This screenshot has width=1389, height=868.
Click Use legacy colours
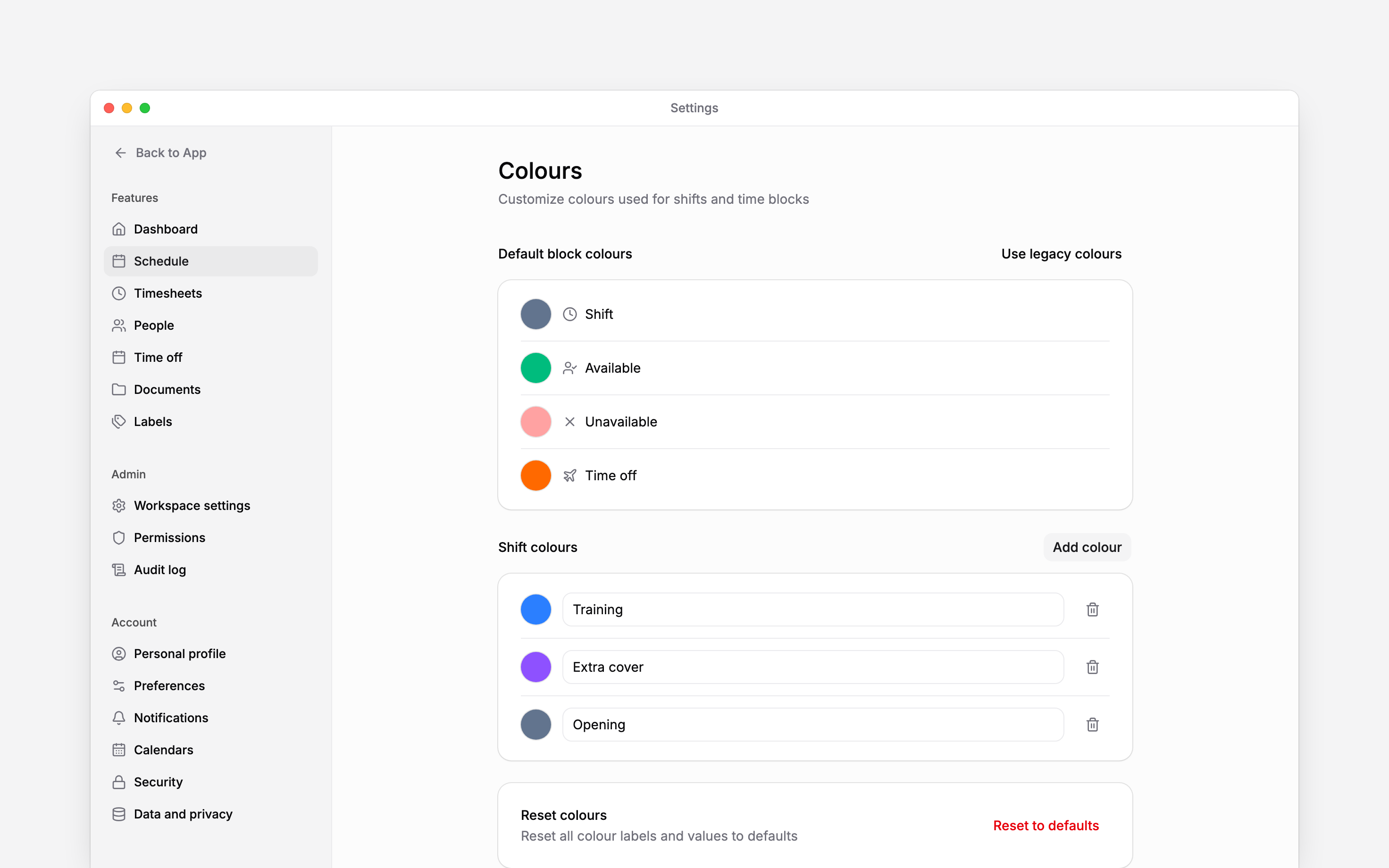tap(1061, 254)
